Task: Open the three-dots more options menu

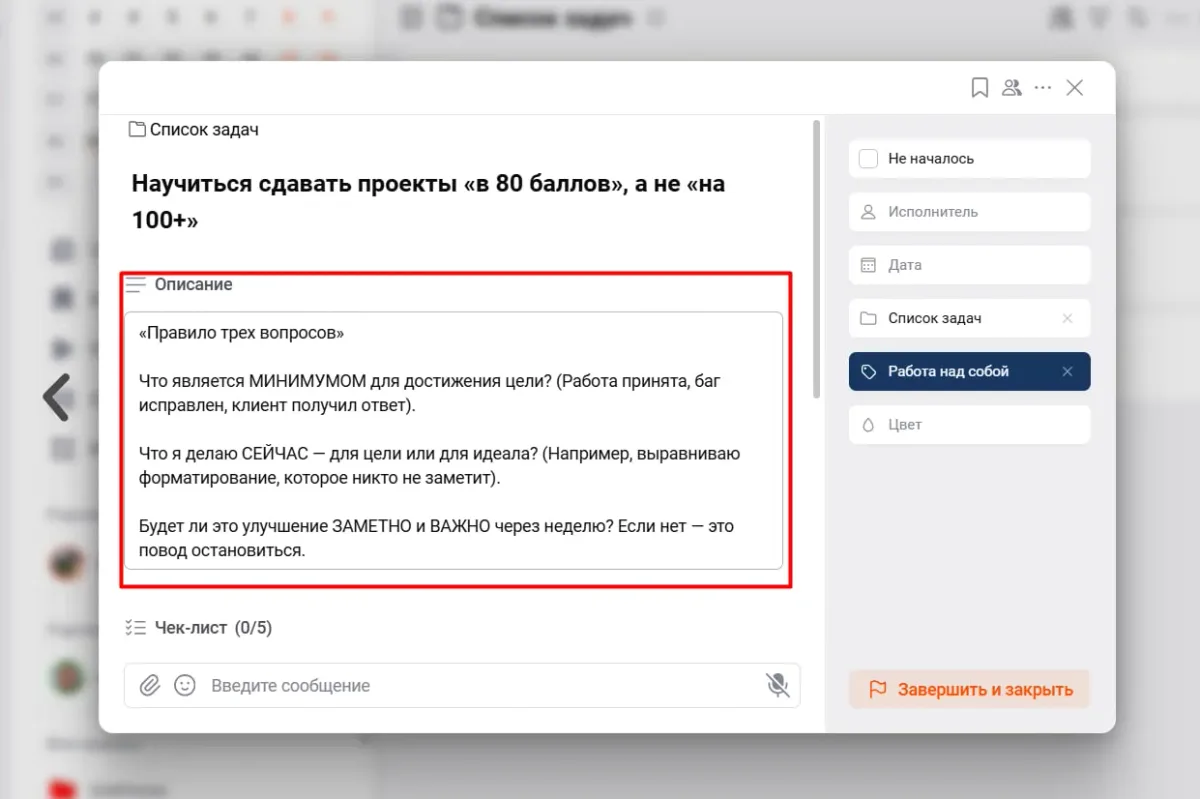Action: click(1043, 88)
